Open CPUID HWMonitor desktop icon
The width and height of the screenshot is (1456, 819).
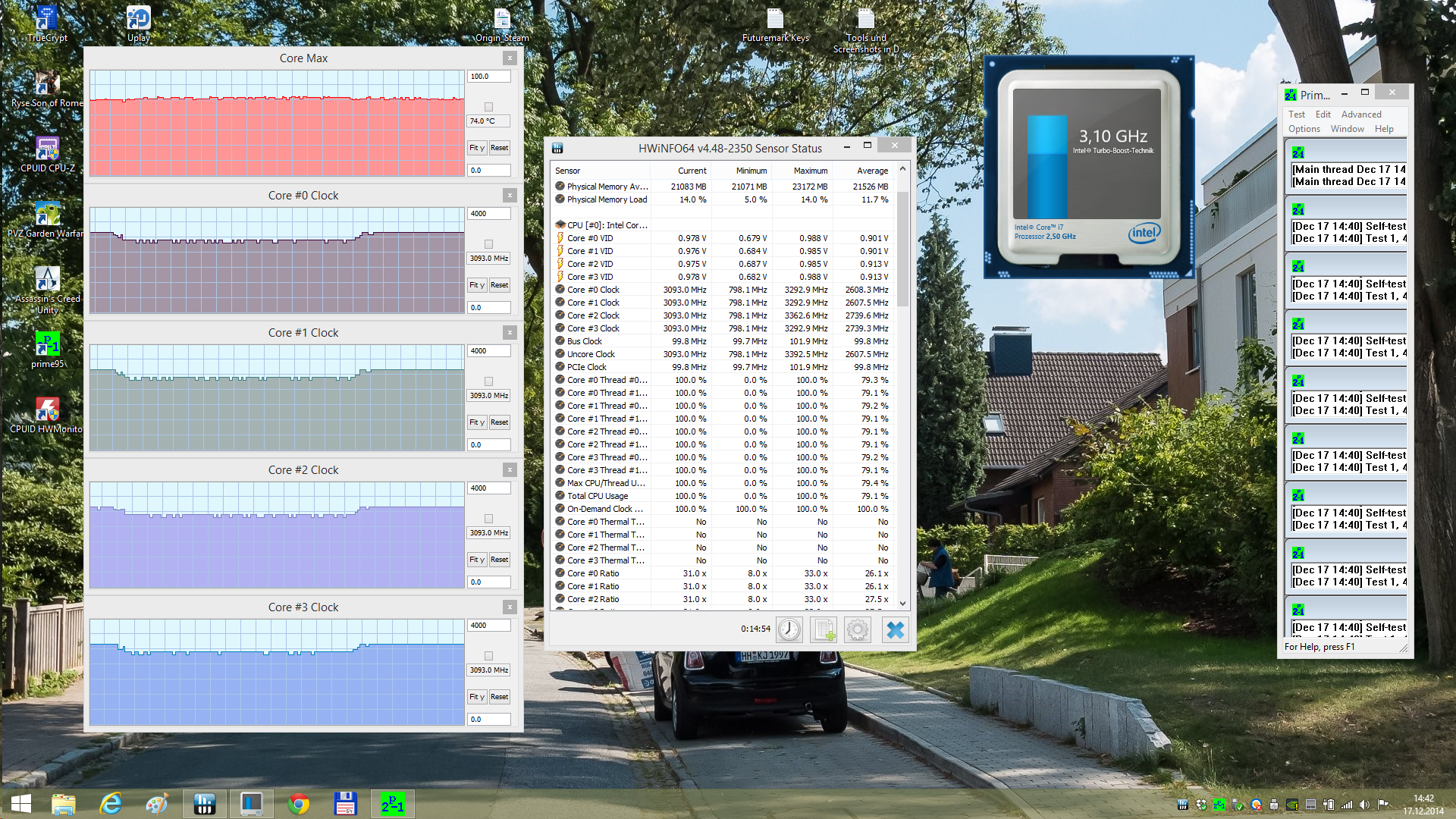pyautogui.click(x=47, y=410)
